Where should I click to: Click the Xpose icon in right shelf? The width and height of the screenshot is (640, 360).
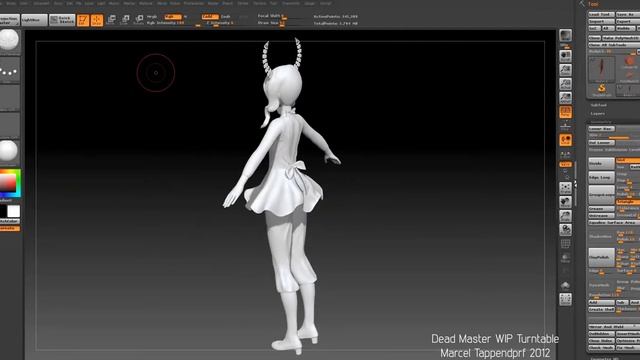click(x=565, y=299)
